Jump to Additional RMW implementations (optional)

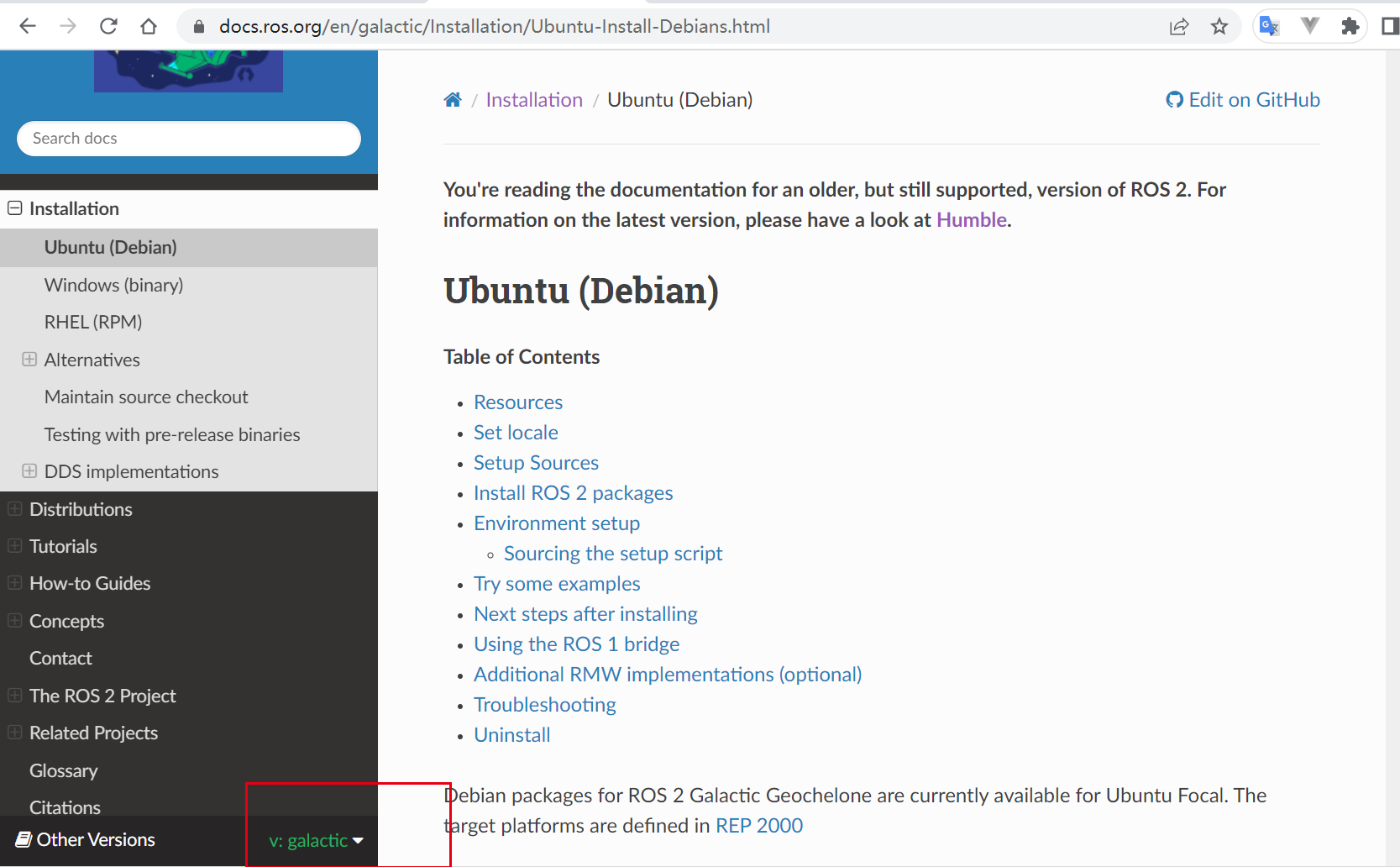(668, 675)
